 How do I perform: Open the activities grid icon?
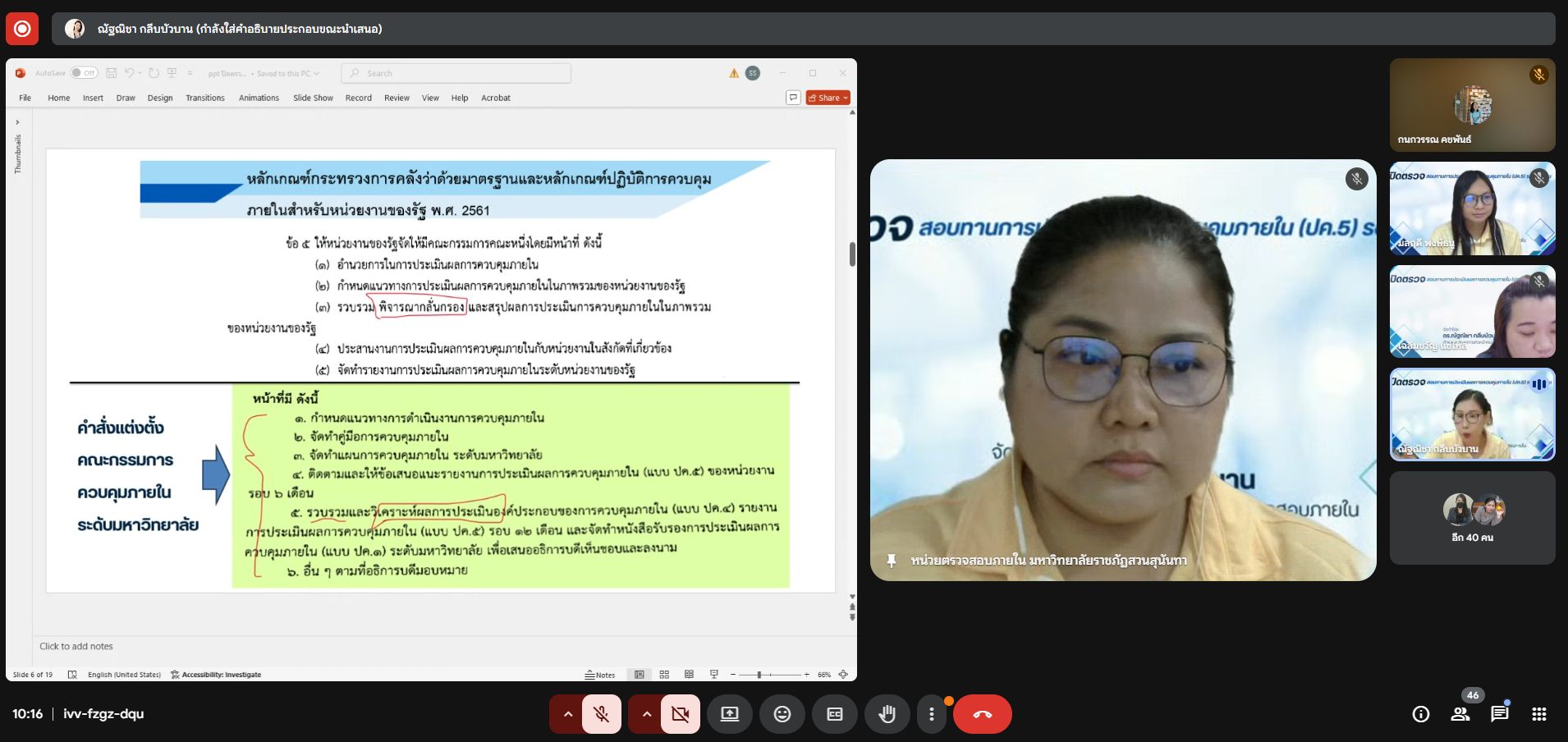1538,714
